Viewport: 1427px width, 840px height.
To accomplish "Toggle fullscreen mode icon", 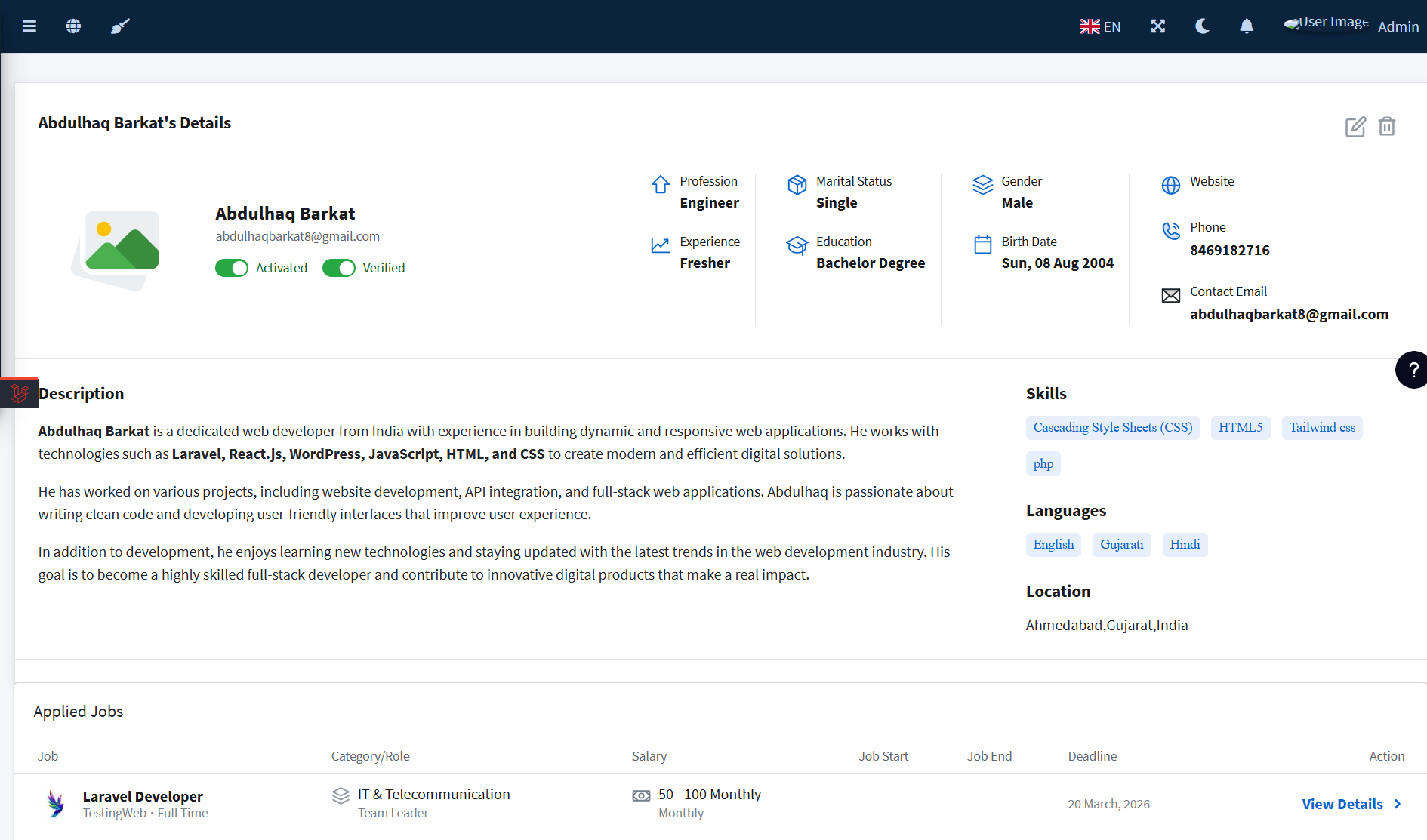I will tap(1157, 26).
